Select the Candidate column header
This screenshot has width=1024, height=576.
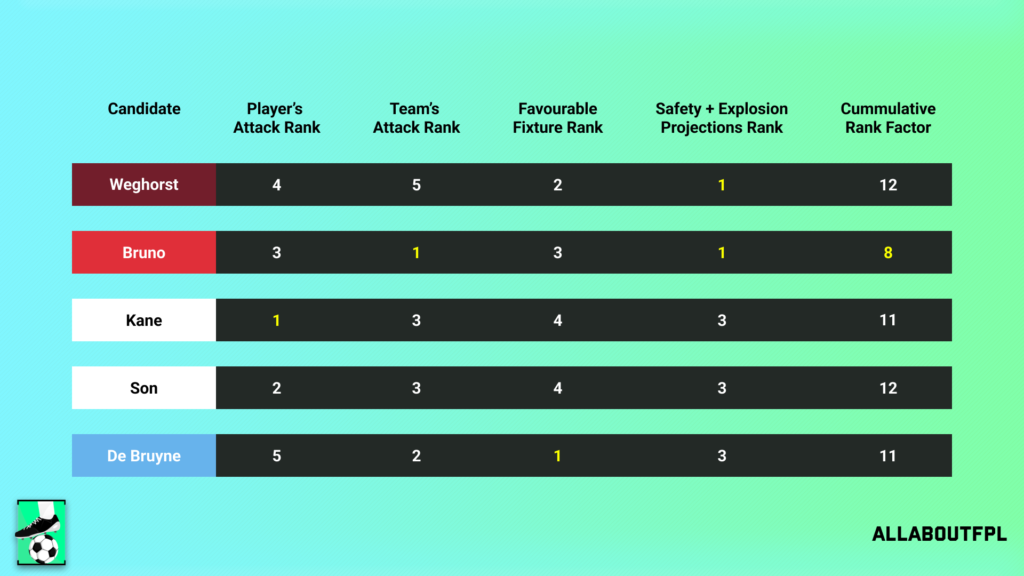144,109
